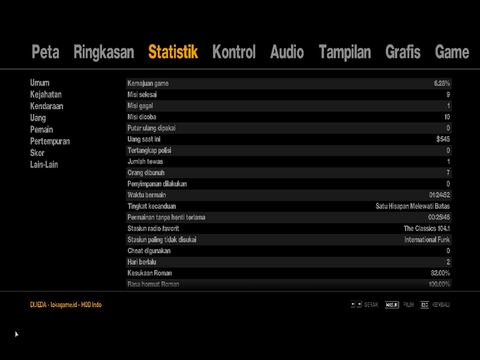The image size is (480, 360).
Task: Click the Kemajuan game statistic row
Action: pos(289,83)
